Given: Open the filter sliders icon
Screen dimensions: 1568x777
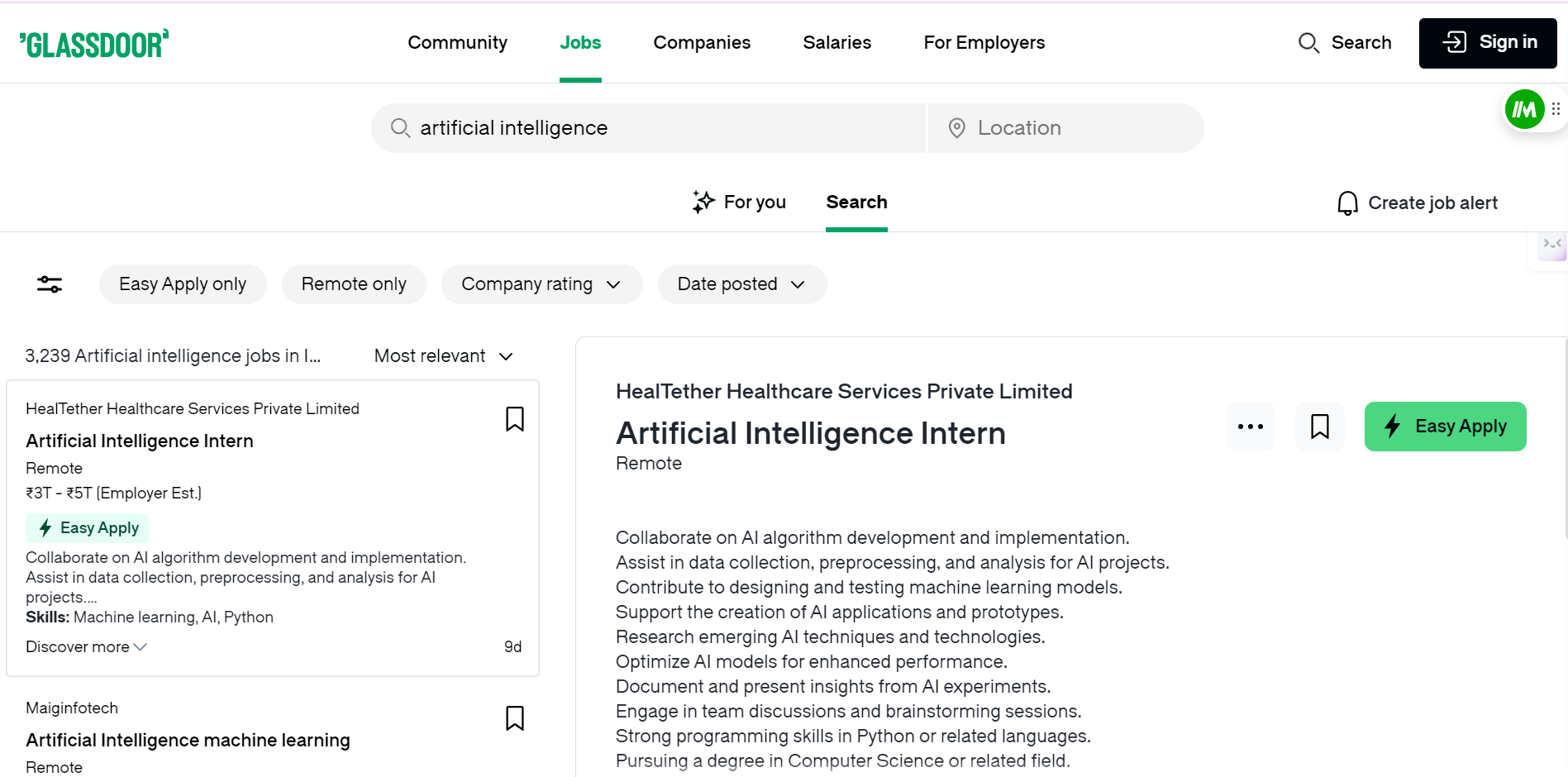Looking at the screenshot, I should click(50, 284).
